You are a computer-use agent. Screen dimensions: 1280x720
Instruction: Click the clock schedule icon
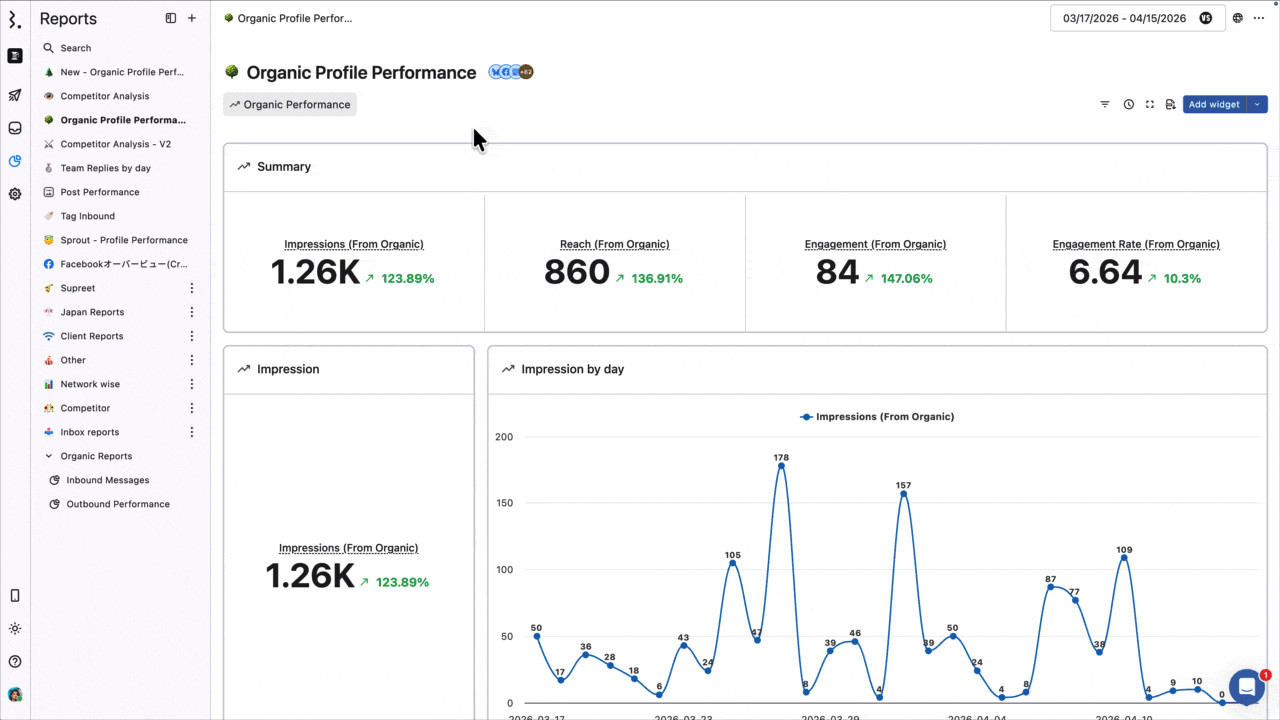pos(1128,104)
